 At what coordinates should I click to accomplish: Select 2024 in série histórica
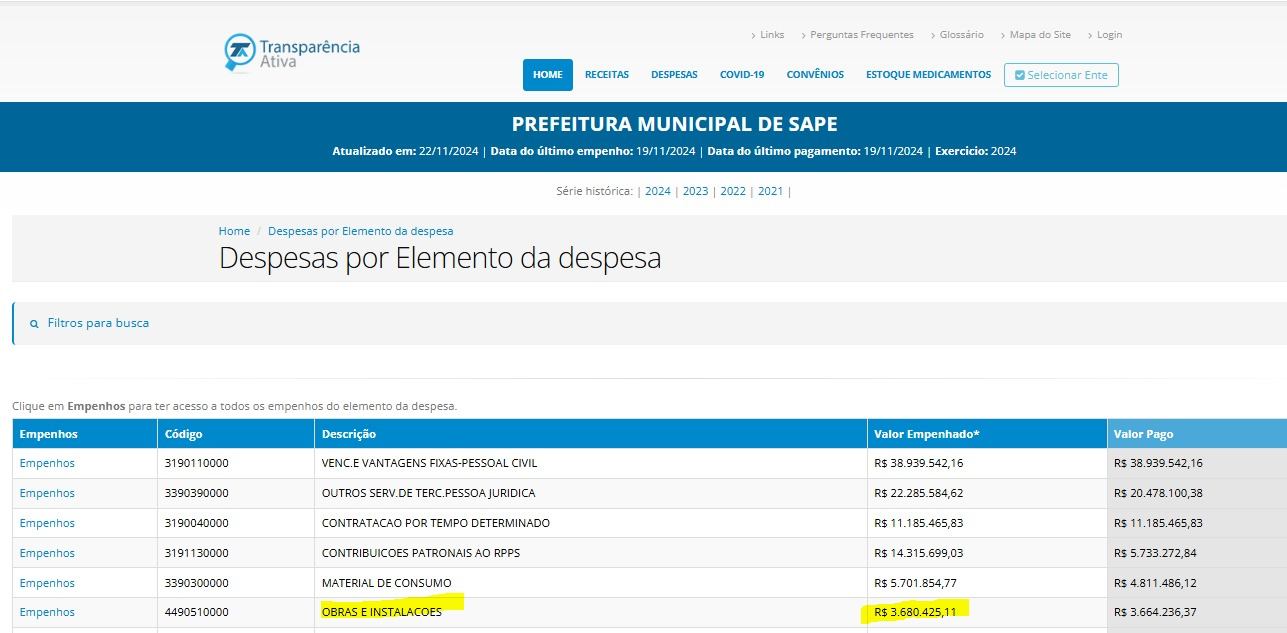[658, 191]
